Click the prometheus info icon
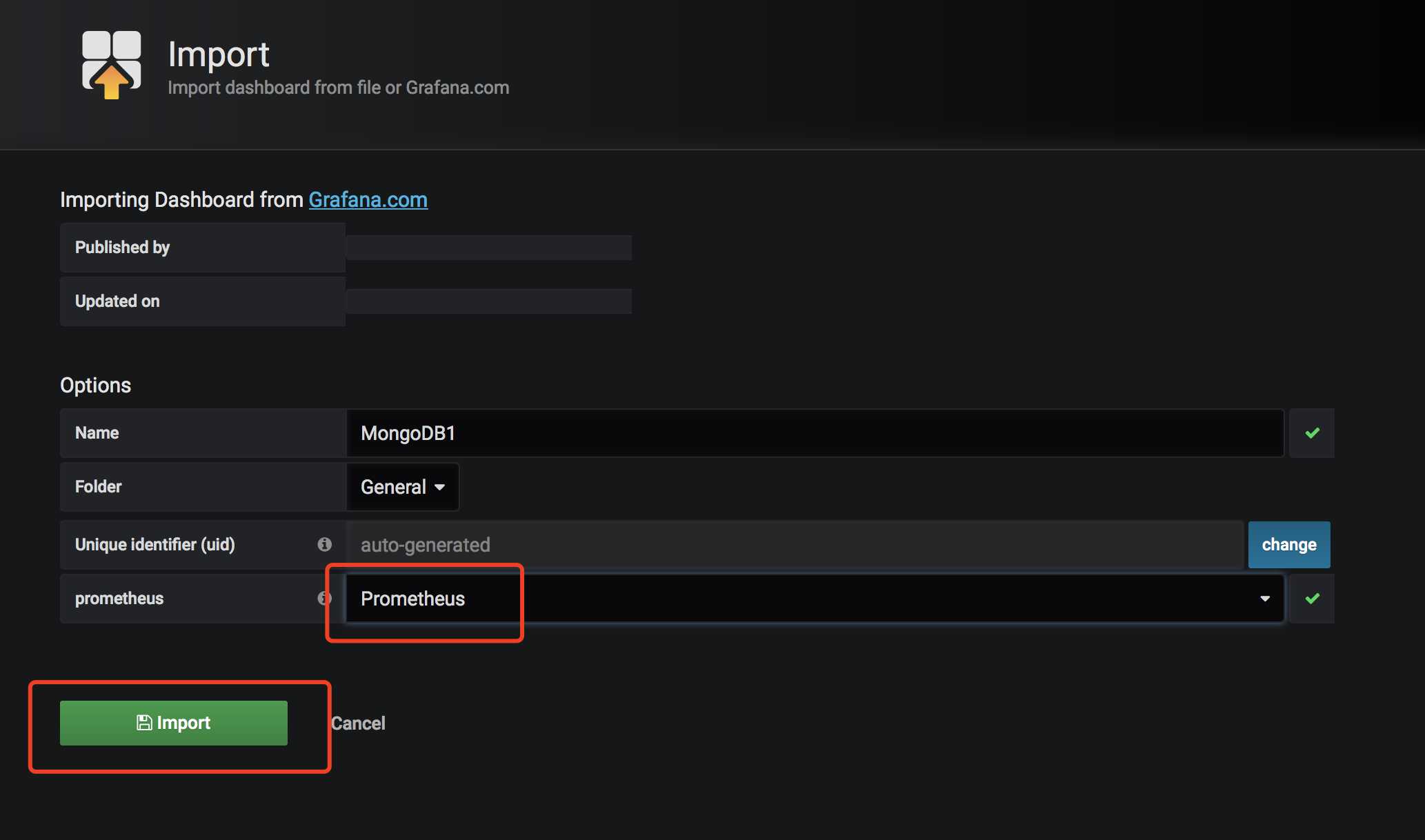Image resolution: width=1425 pixels, height=840 pixels. click(x=323, y=598)
